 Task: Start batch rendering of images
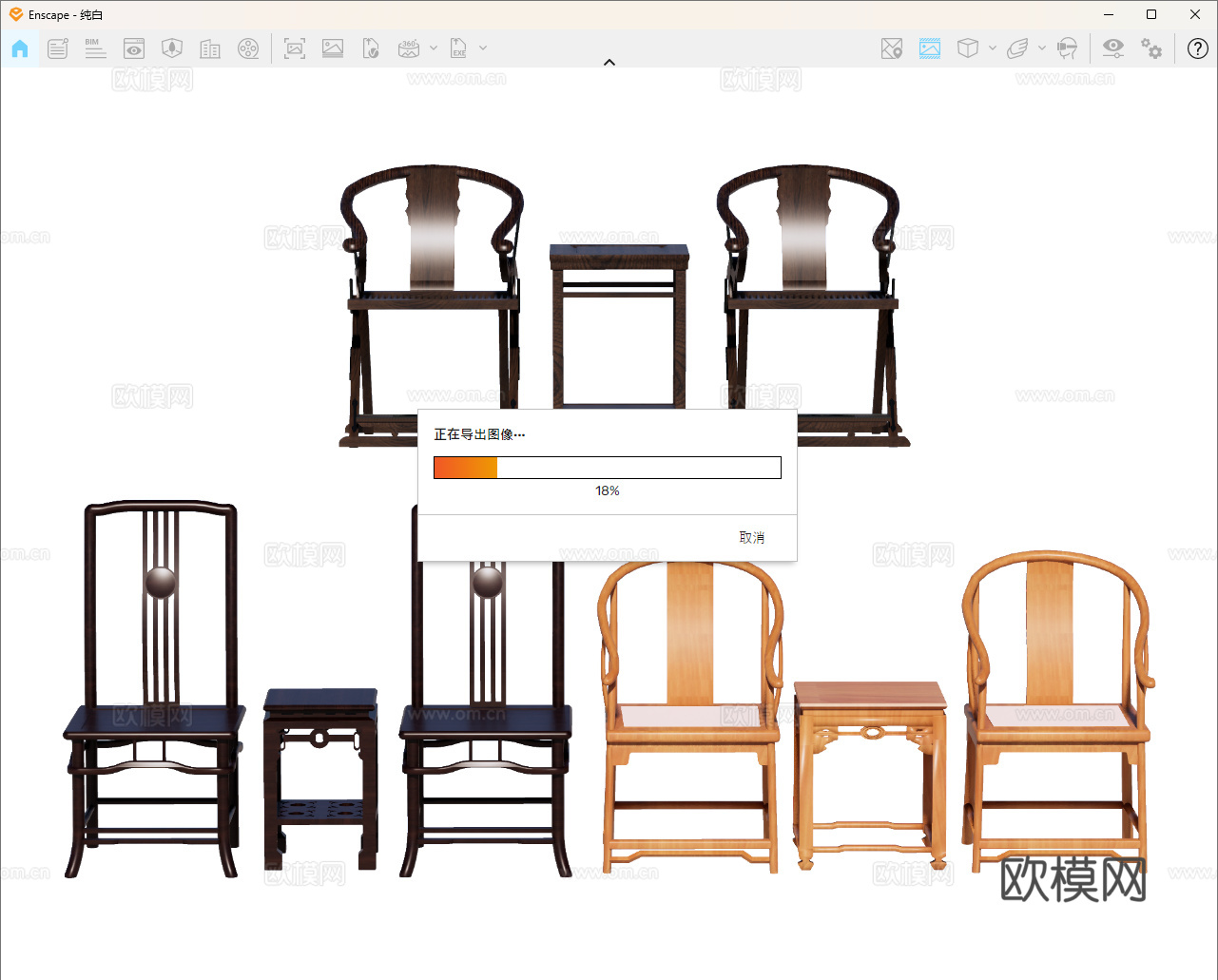[333, 48]
